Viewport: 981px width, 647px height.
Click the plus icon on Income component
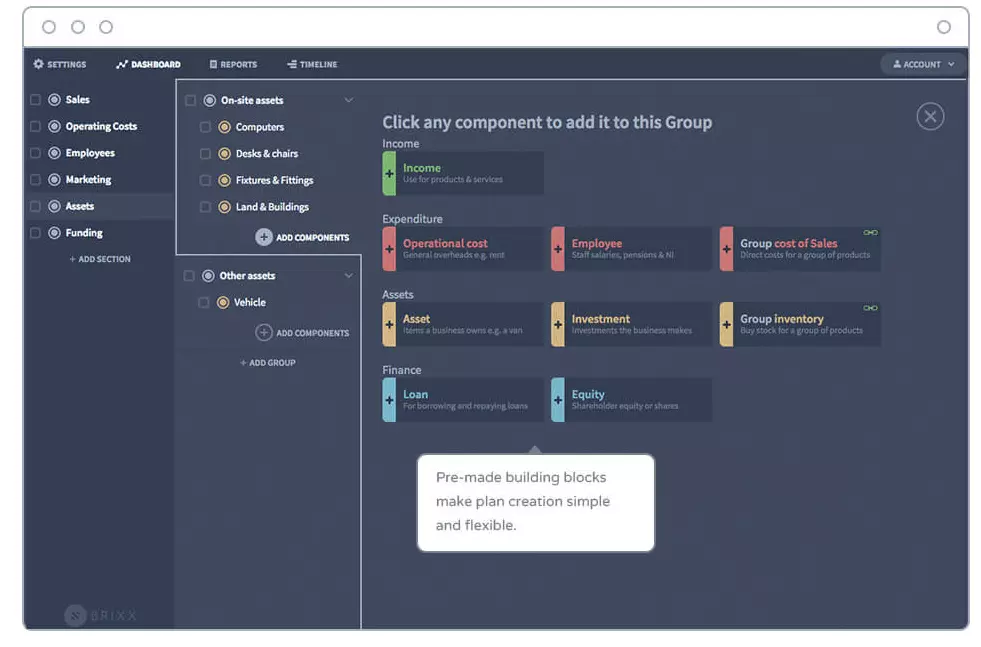coord(389,174)
